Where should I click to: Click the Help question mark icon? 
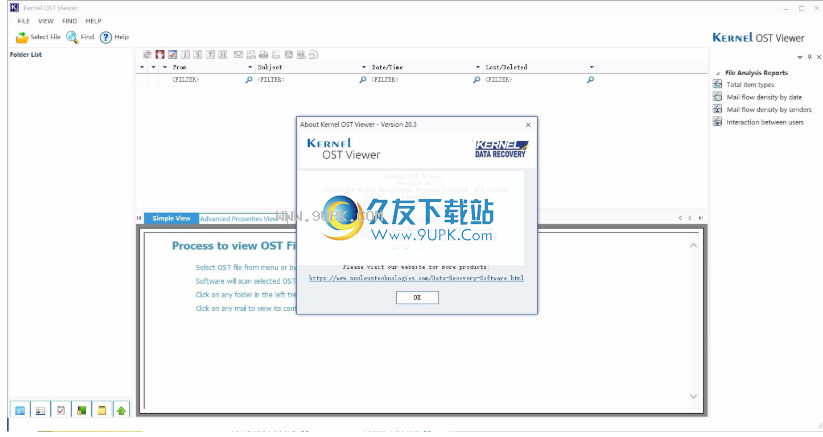click(x=106, y=37)
